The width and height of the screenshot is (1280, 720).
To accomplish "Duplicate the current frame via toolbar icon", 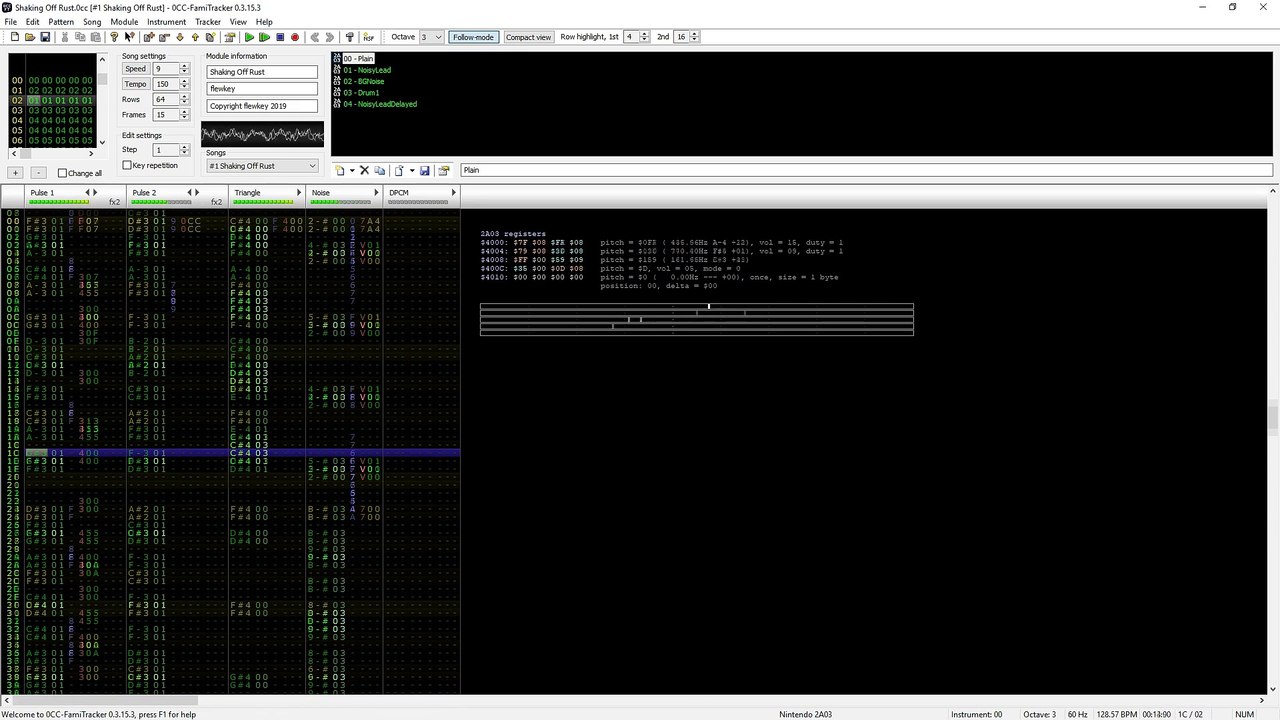I will pos(210,37).
